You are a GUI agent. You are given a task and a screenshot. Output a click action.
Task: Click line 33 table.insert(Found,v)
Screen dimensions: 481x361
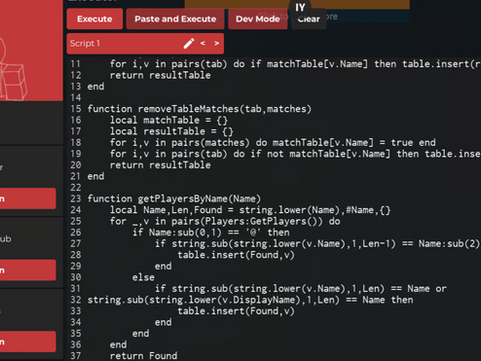click(236, 311)
